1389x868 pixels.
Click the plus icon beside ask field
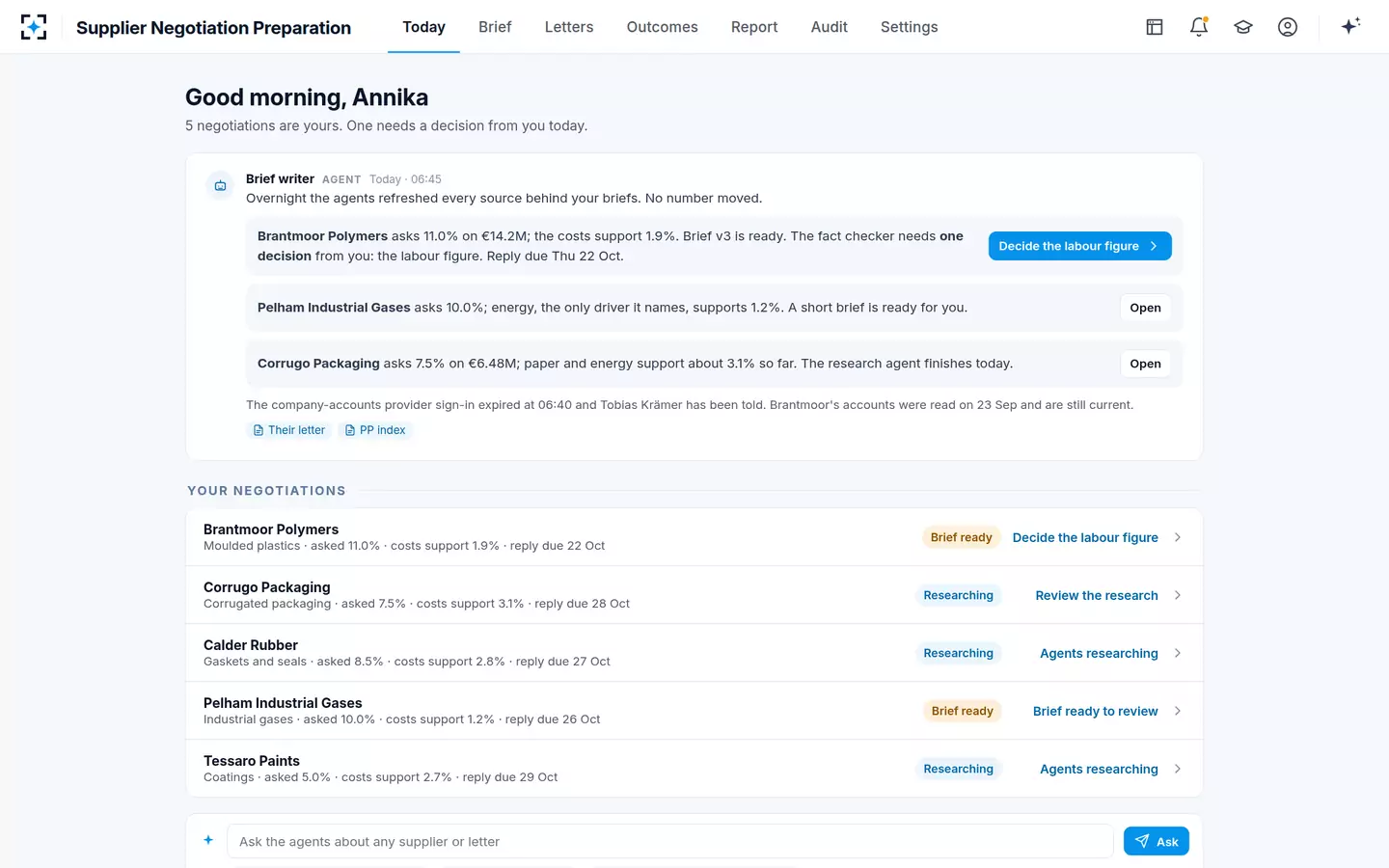[x=208, y=840]
